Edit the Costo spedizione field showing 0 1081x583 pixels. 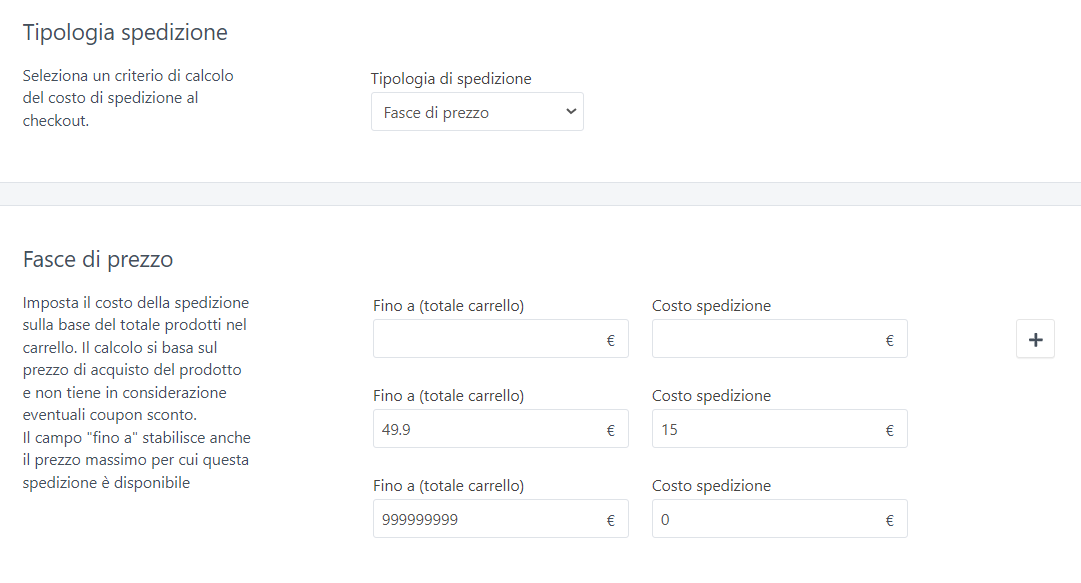765,520
